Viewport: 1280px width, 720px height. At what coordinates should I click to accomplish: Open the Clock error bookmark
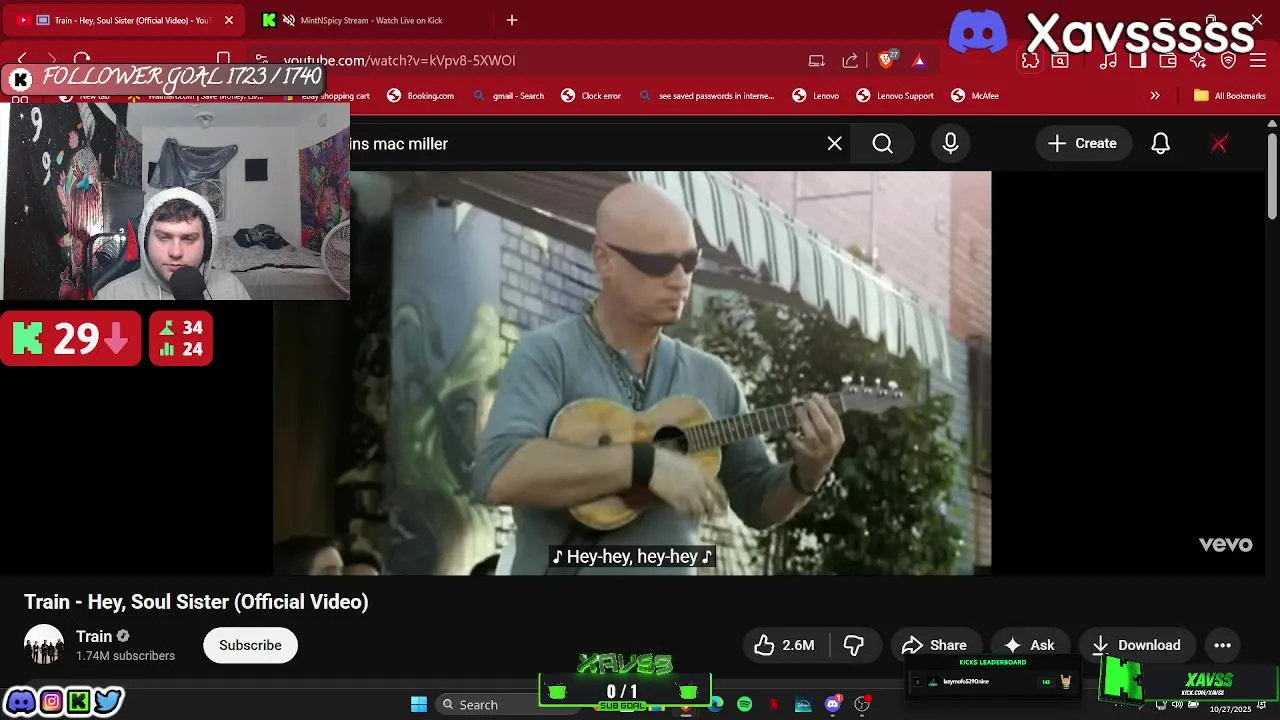click(x=591, y=96)
